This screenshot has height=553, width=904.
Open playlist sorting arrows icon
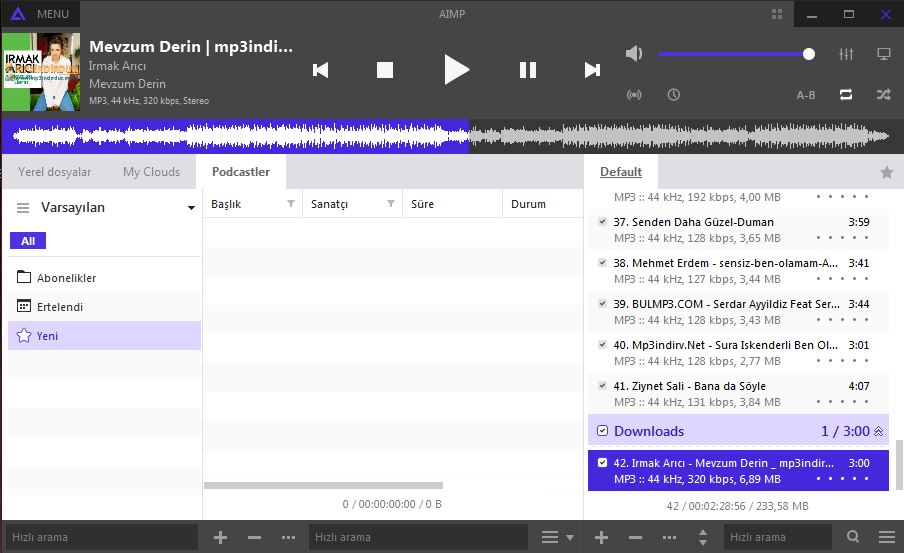(x=703, y=537)
